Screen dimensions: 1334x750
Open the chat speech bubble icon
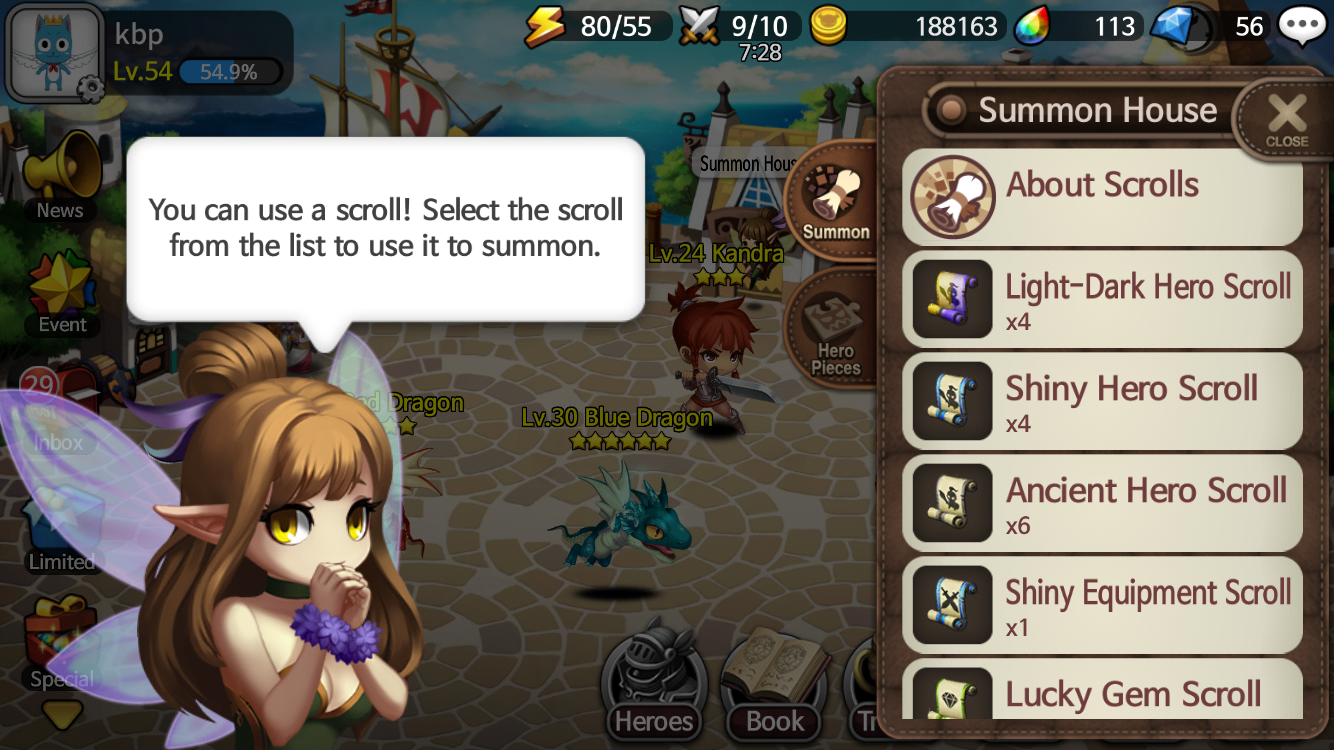(1303, 26)
